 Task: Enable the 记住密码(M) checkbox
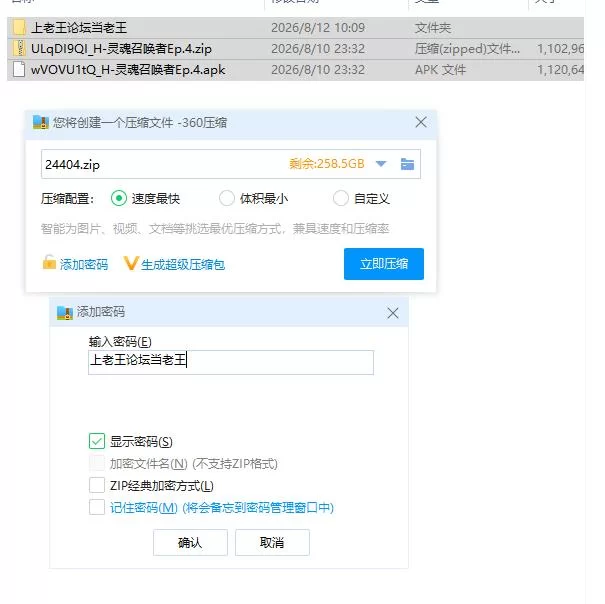click(x=96, y=507)
